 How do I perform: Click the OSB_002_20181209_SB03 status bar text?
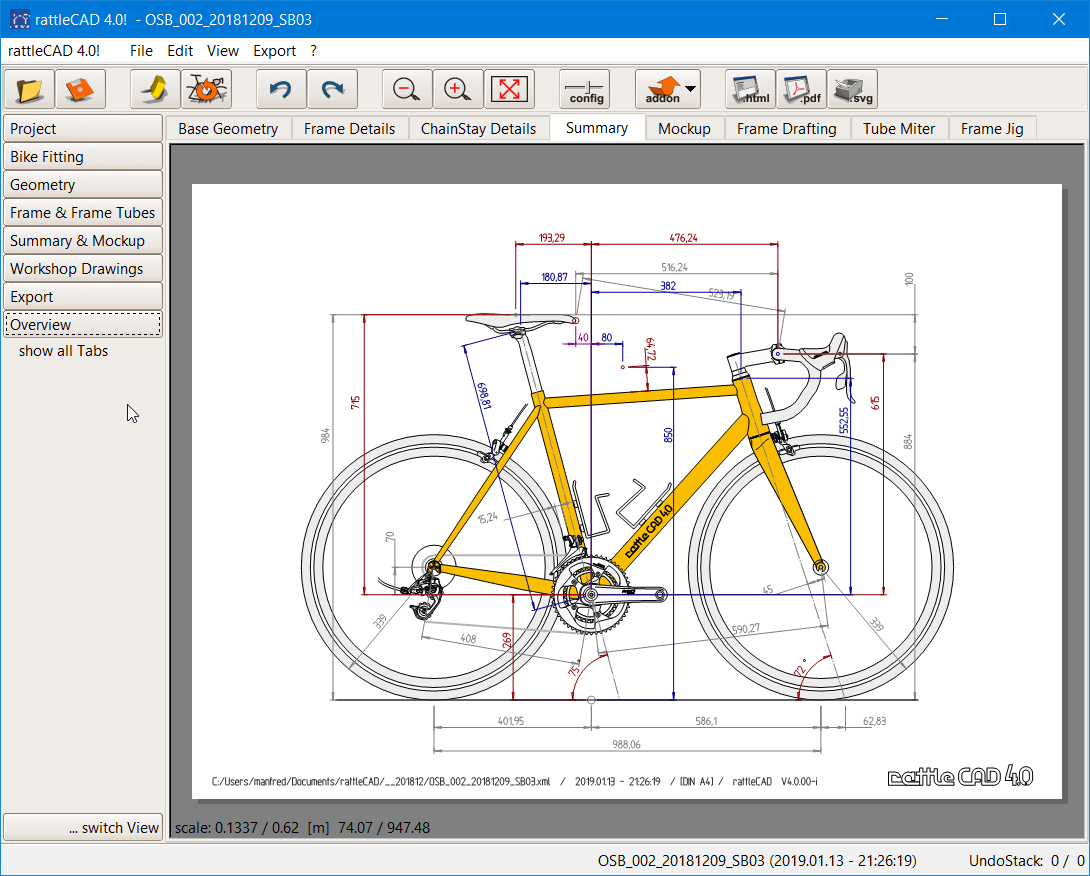click(x=757, y=861)
